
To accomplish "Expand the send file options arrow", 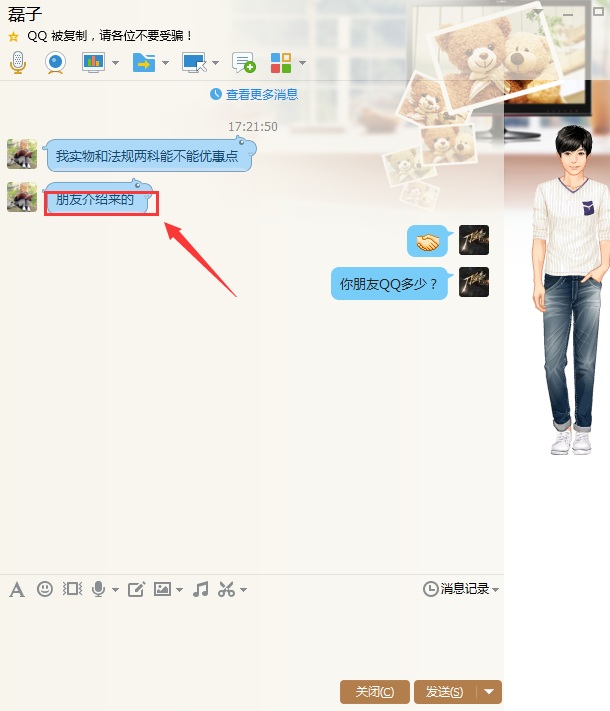I will pos(166,63).
